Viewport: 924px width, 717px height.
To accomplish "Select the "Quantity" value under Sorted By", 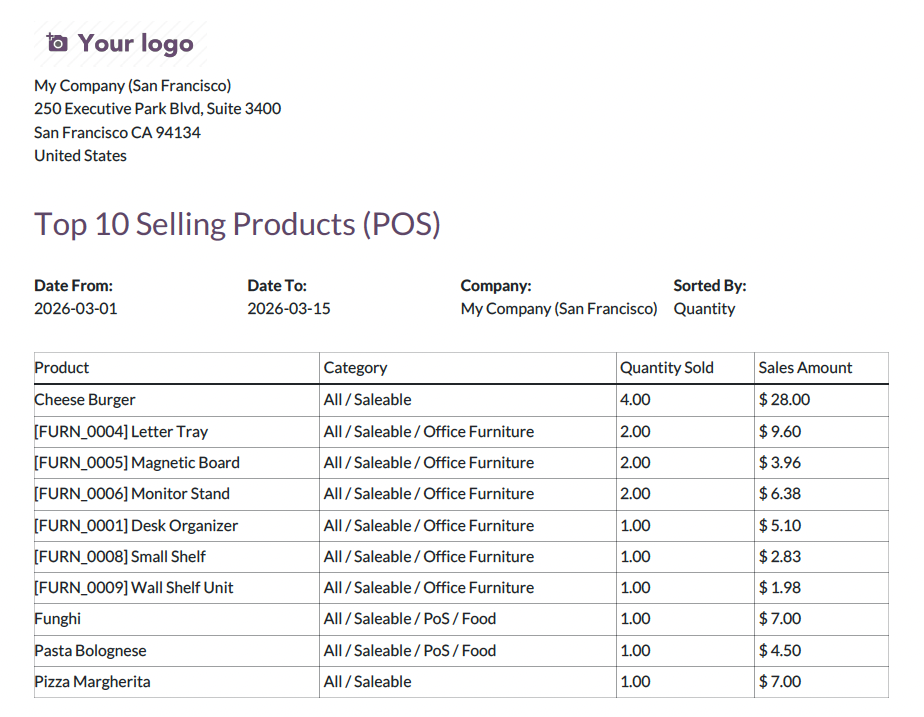I will pyautogui.click(x=704, y=309).
